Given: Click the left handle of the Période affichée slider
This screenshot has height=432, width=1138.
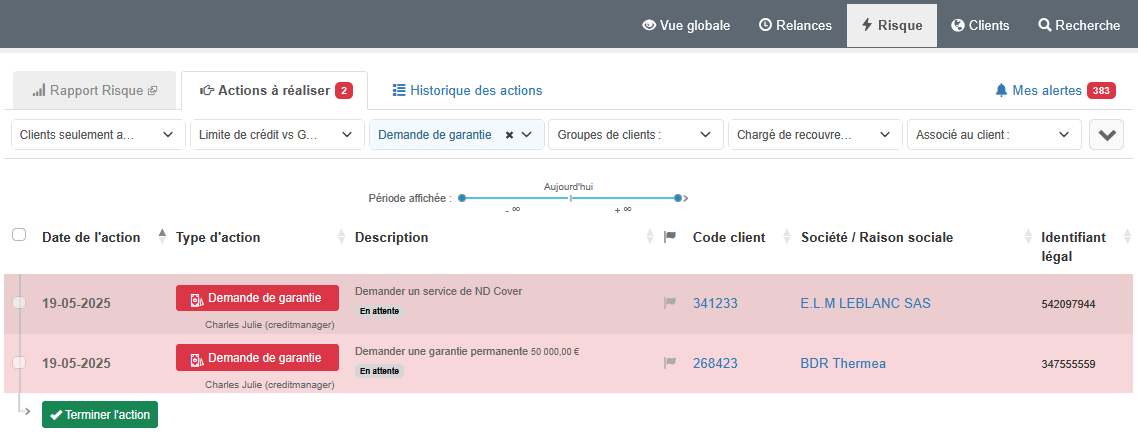Looking at the screenshot, I should [x=462, y=198].
